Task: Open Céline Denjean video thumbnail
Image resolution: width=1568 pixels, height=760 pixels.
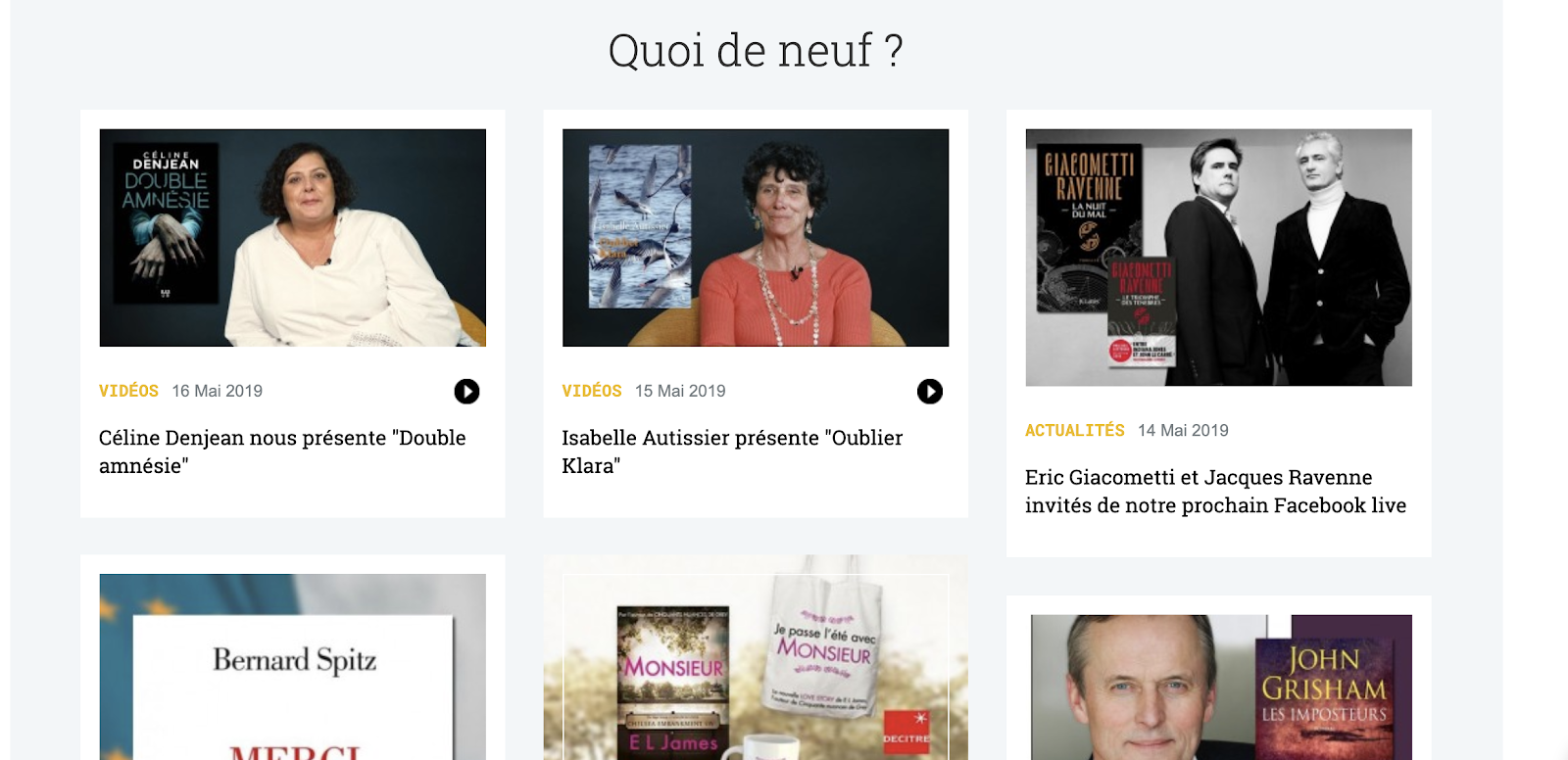Action: tap(293, 238)
